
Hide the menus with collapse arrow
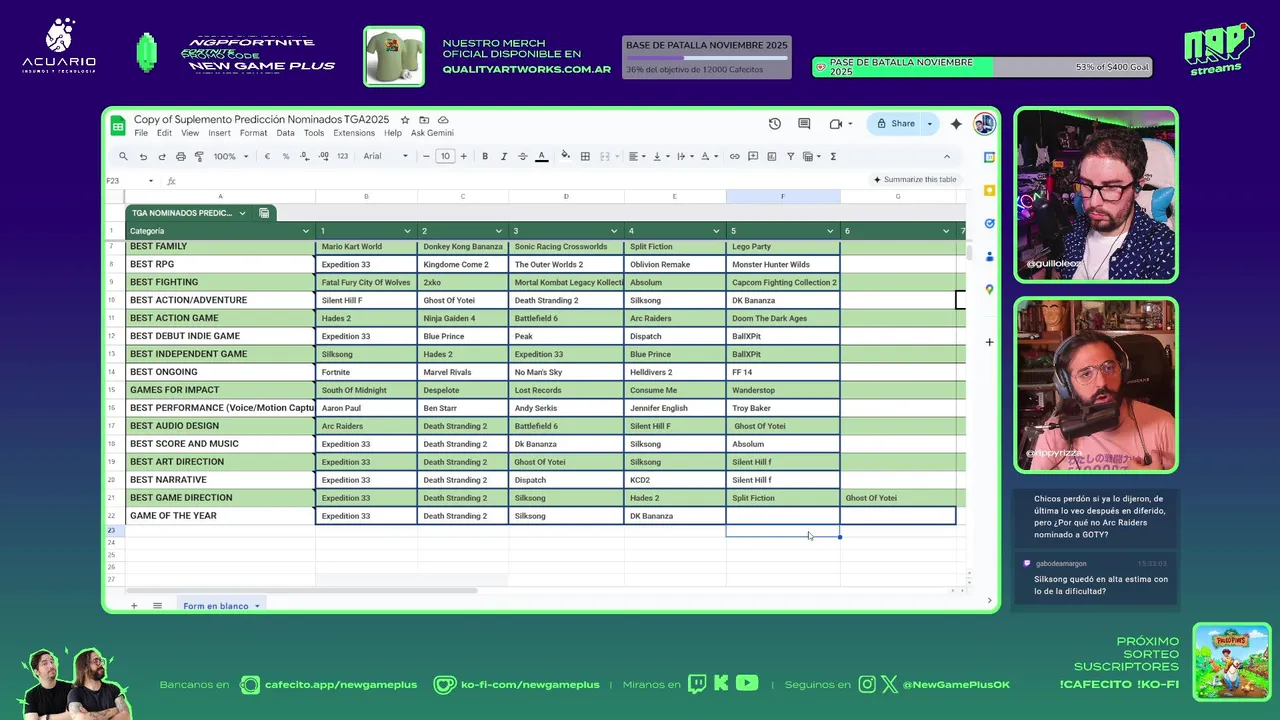[947, 156]
